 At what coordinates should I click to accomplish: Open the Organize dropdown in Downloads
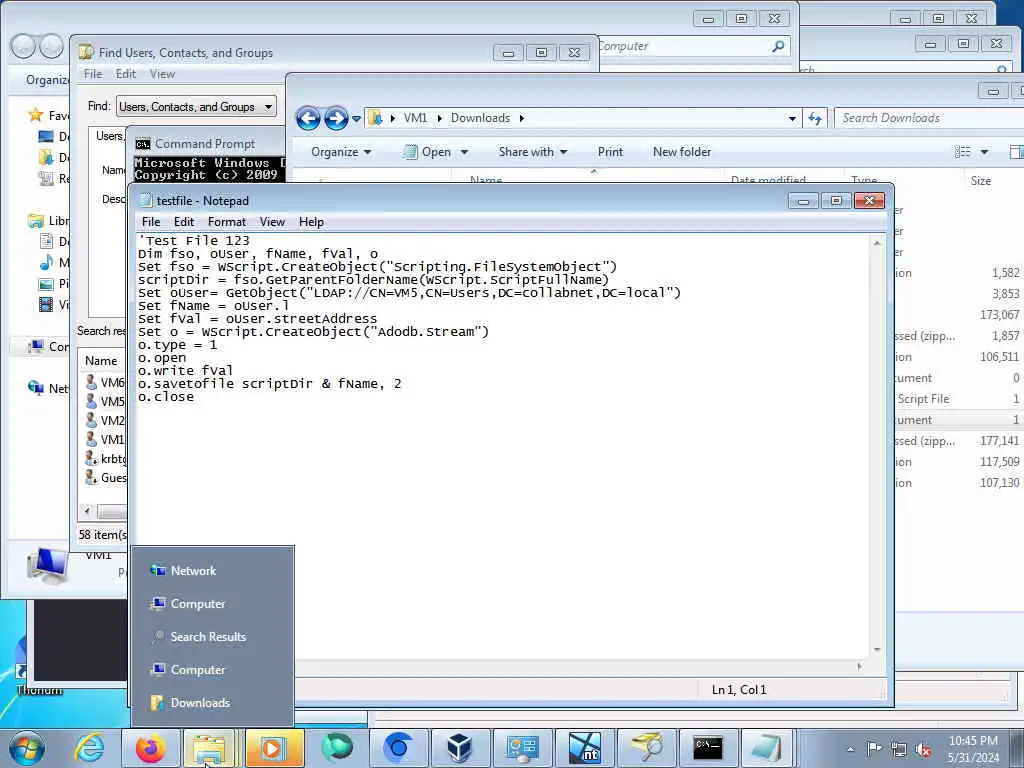pos(341,152)
